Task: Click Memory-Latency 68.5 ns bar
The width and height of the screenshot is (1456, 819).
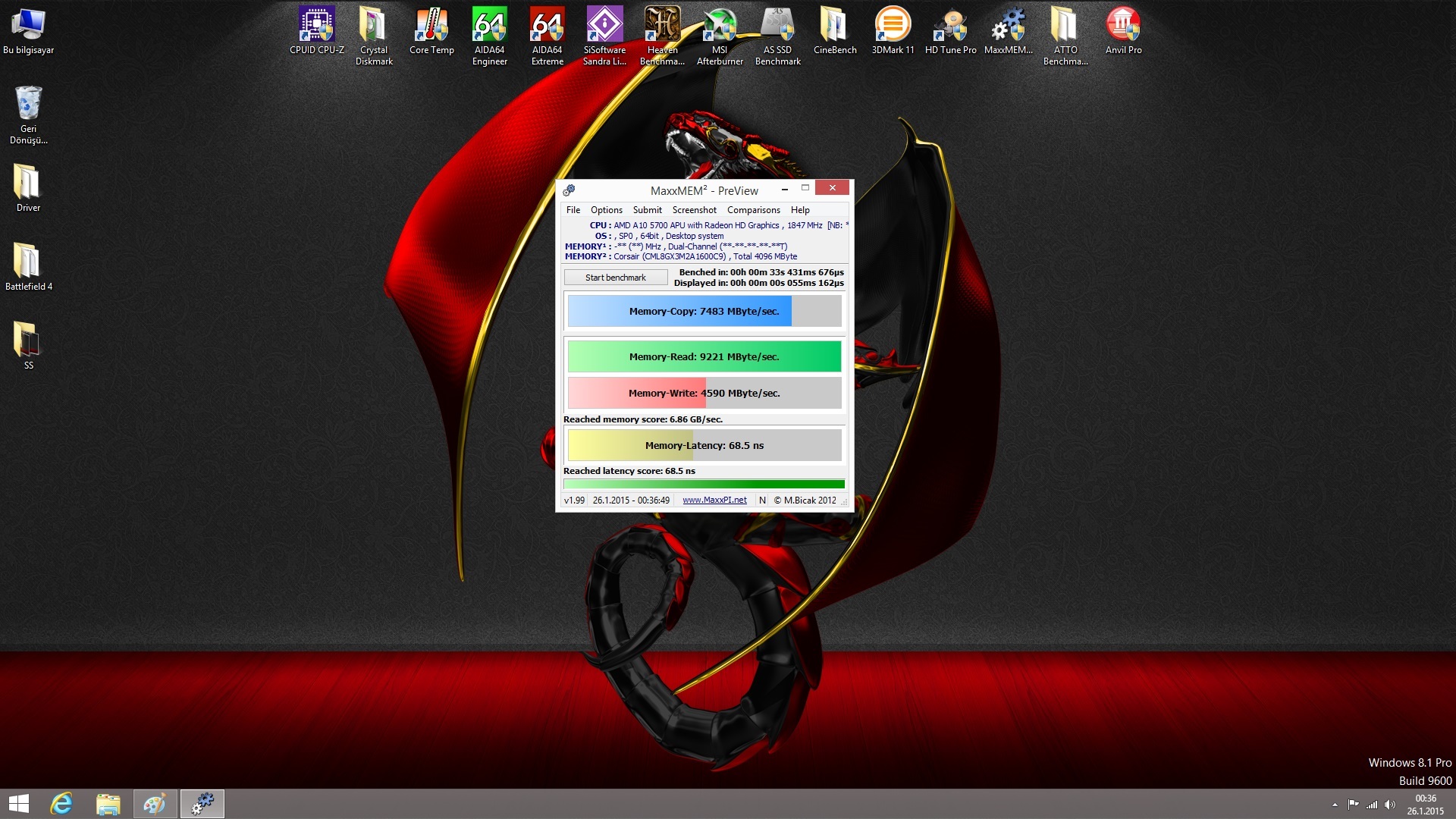Action: coord(704,445)
